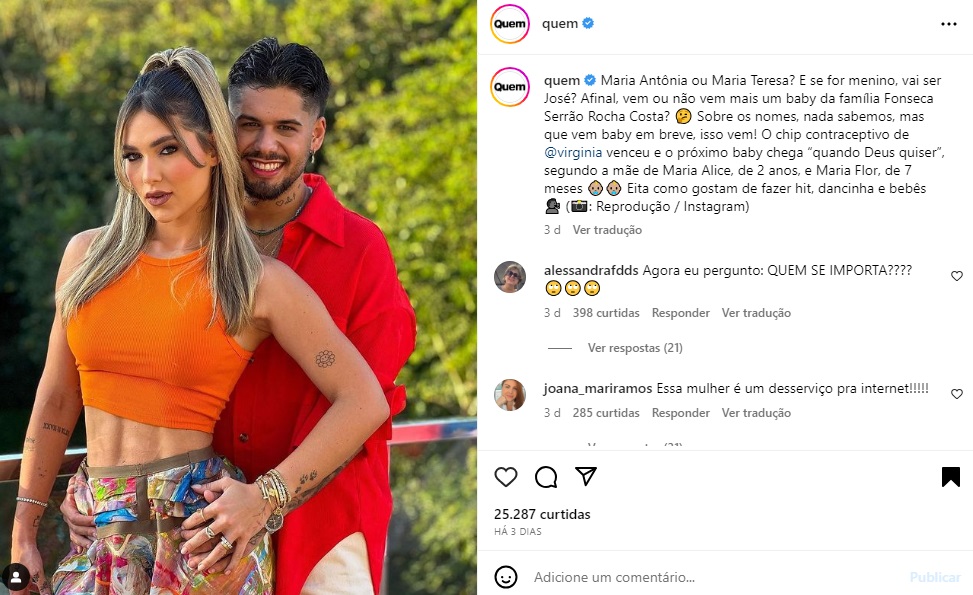Open the Quem avatar beside the caption
The image size is (973, 595).
[510, 87]
